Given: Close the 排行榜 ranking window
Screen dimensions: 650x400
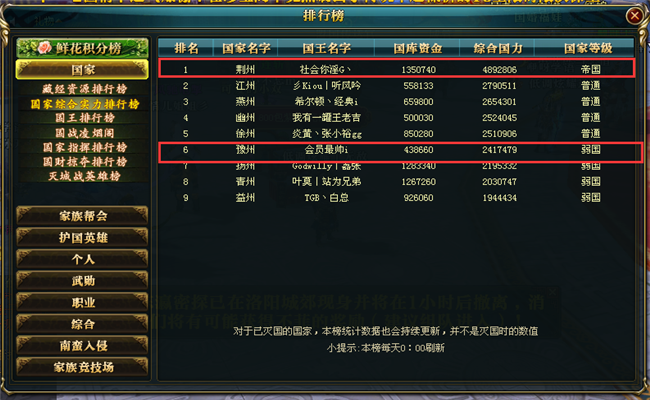Looking at the screenshot, I should [x=634, y=16].
